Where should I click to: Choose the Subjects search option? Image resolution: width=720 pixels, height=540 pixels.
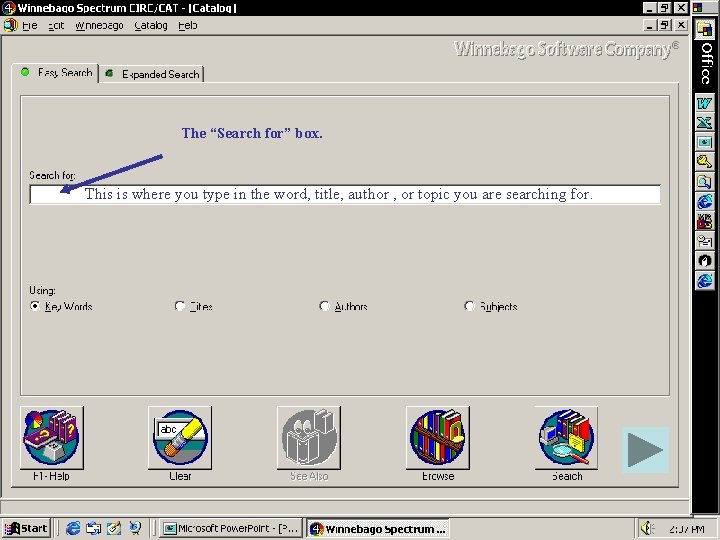[x=469, y=306]
